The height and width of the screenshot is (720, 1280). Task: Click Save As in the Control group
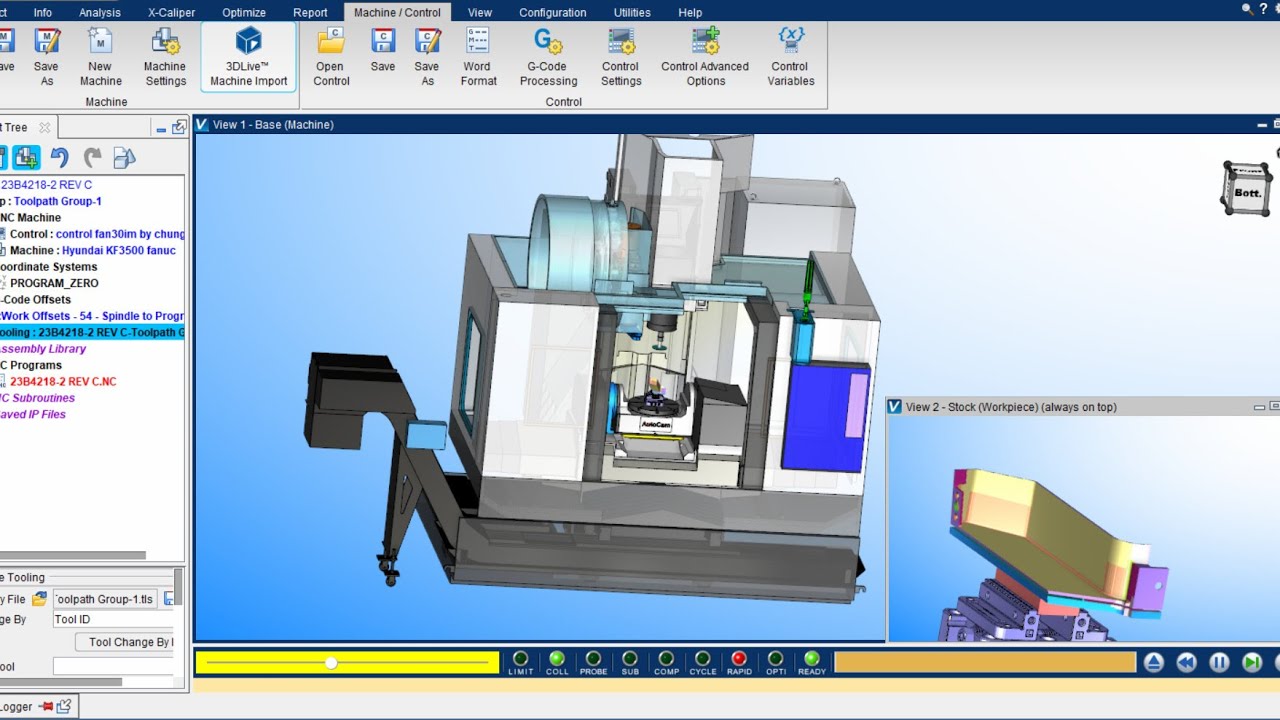[427, 57]
